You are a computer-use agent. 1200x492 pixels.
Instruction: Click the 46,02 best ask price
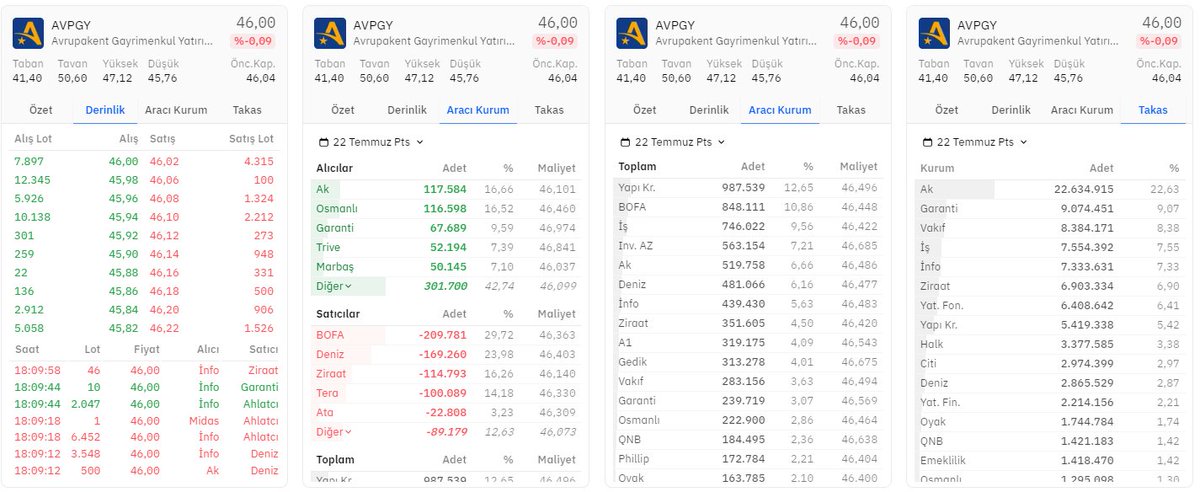164,161
